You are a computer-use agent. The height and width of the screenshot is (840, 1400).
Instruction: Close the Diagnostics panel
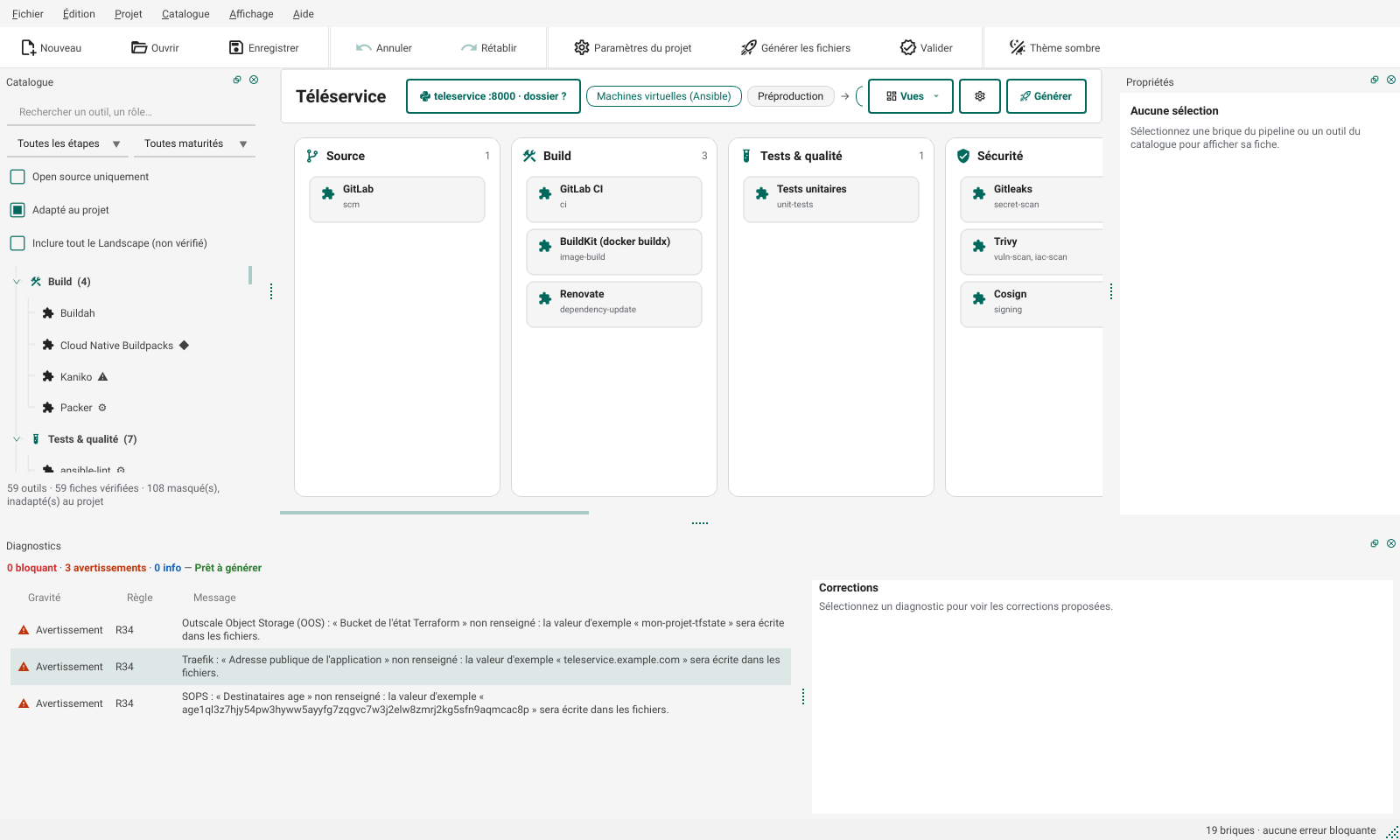1391,543
